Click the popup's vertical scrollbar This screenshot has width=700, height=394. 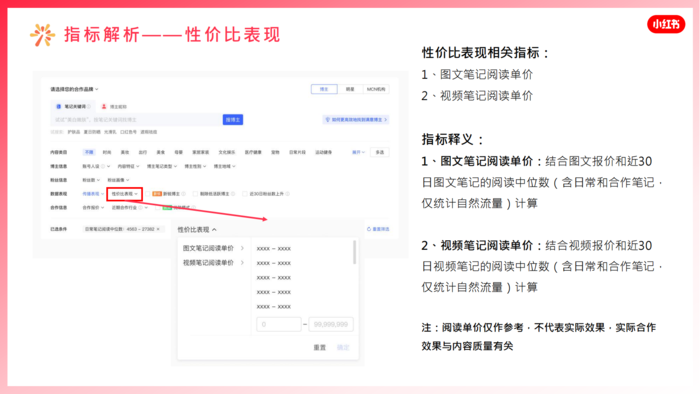[354, 252]
